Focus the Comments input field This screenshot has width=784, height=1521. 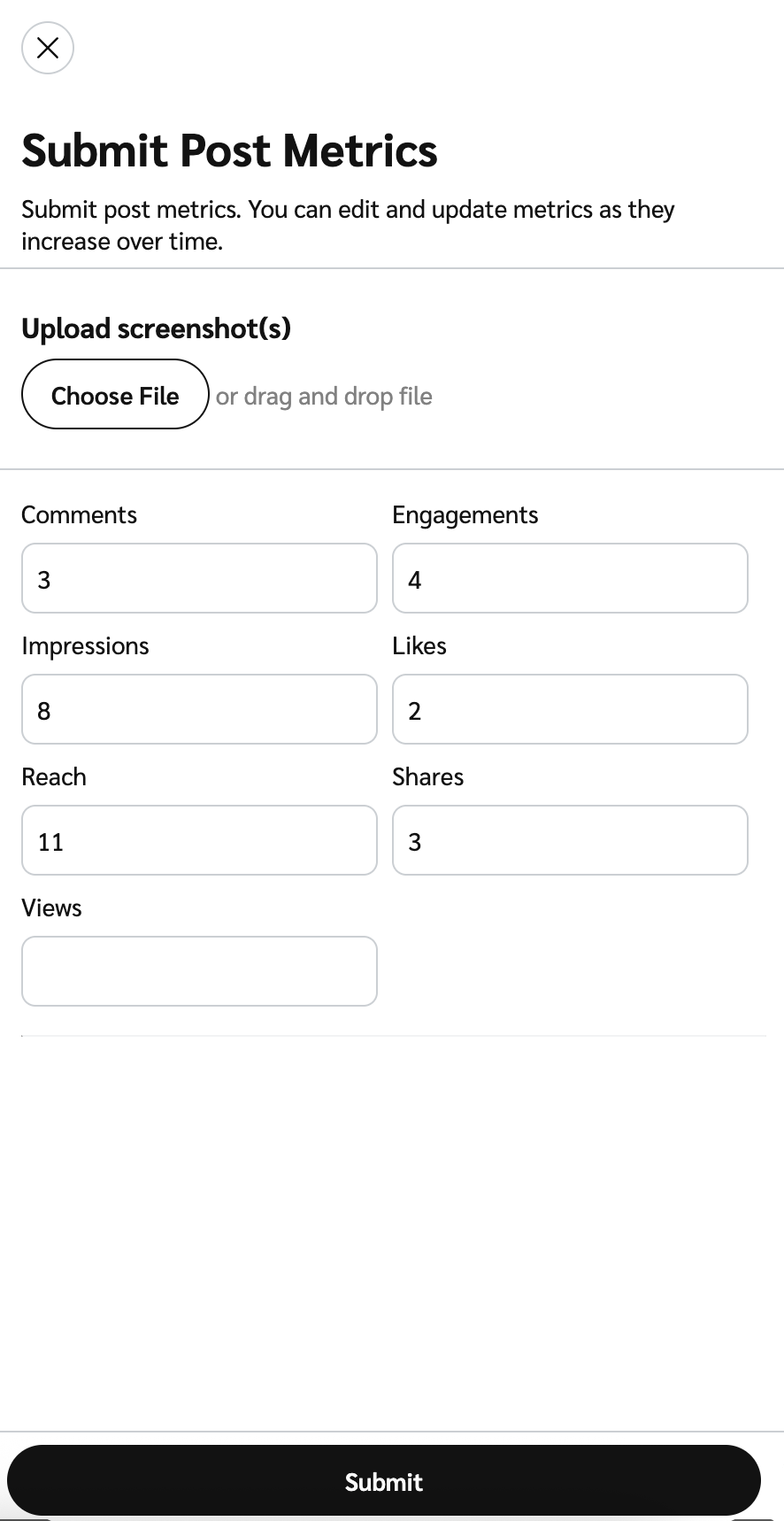[199, 579]
